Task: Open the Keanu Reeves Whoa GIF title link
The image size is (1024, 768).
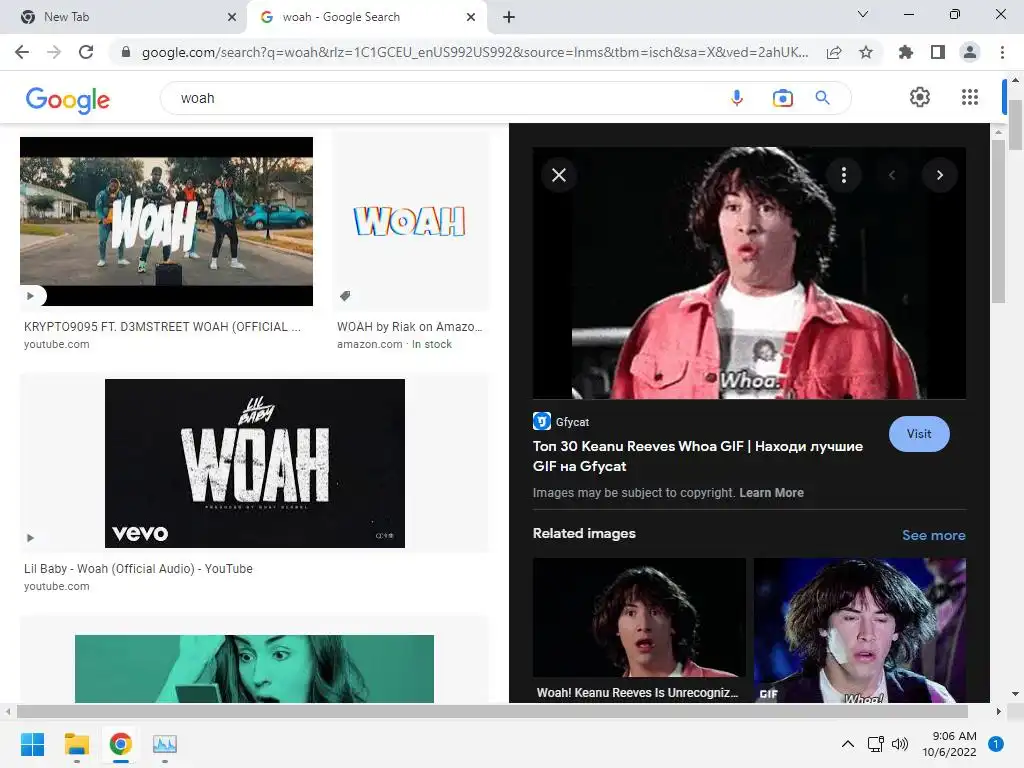Action: coord(697,456)
